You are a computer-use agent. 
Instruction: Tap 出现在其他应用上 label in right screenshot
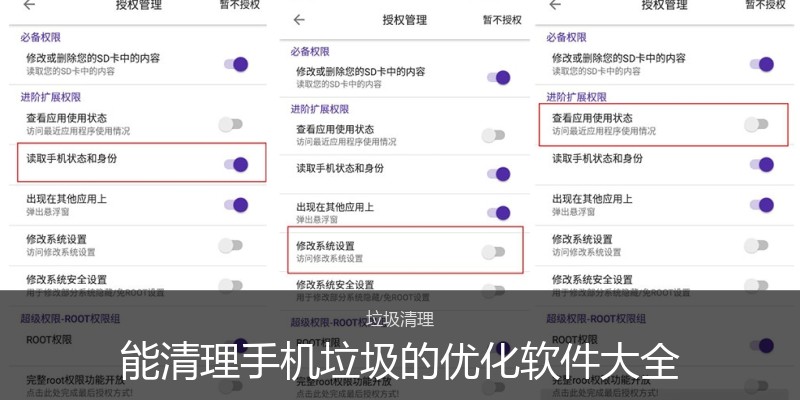[592, 199]
